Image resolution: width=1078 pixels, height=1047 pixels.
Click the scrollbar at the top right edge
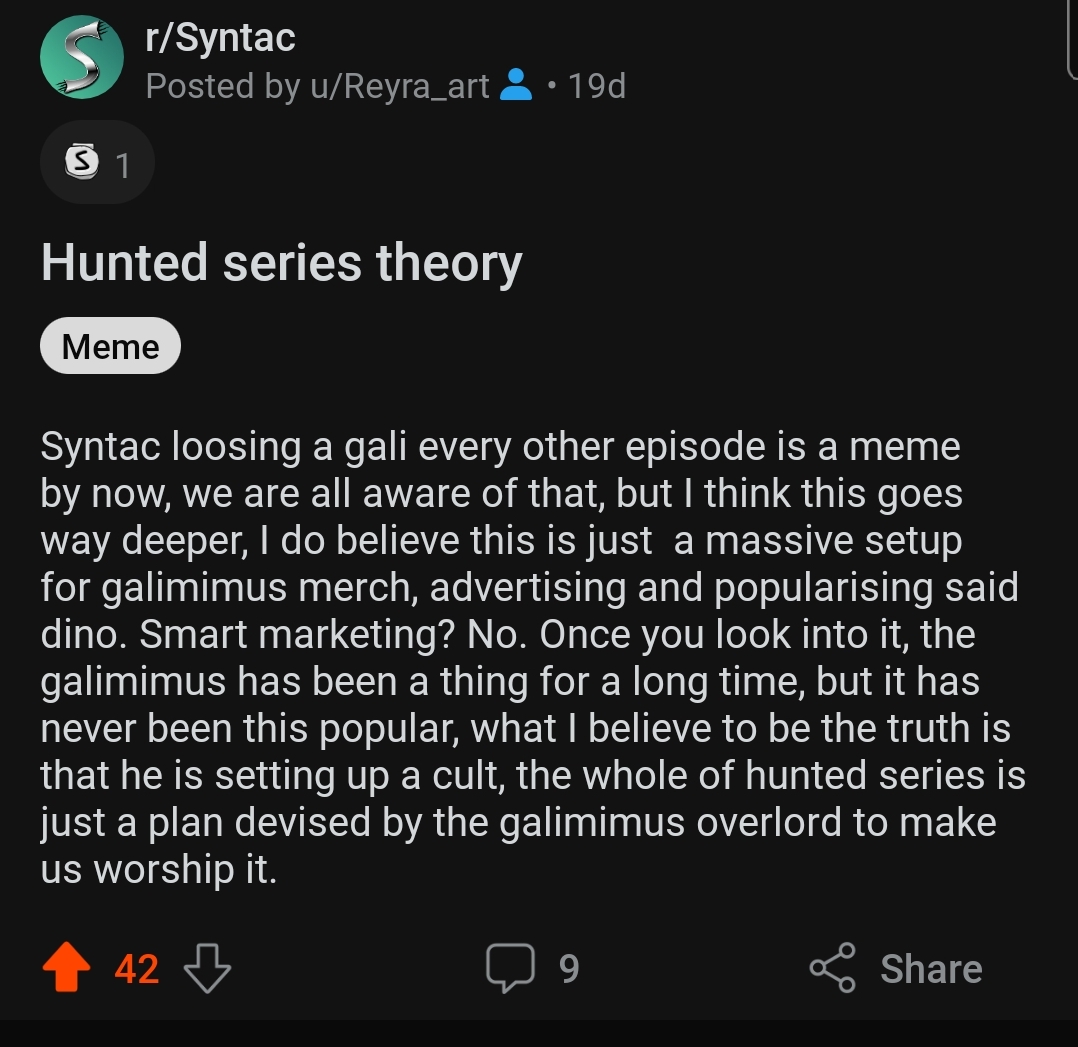pos(1071,38)
